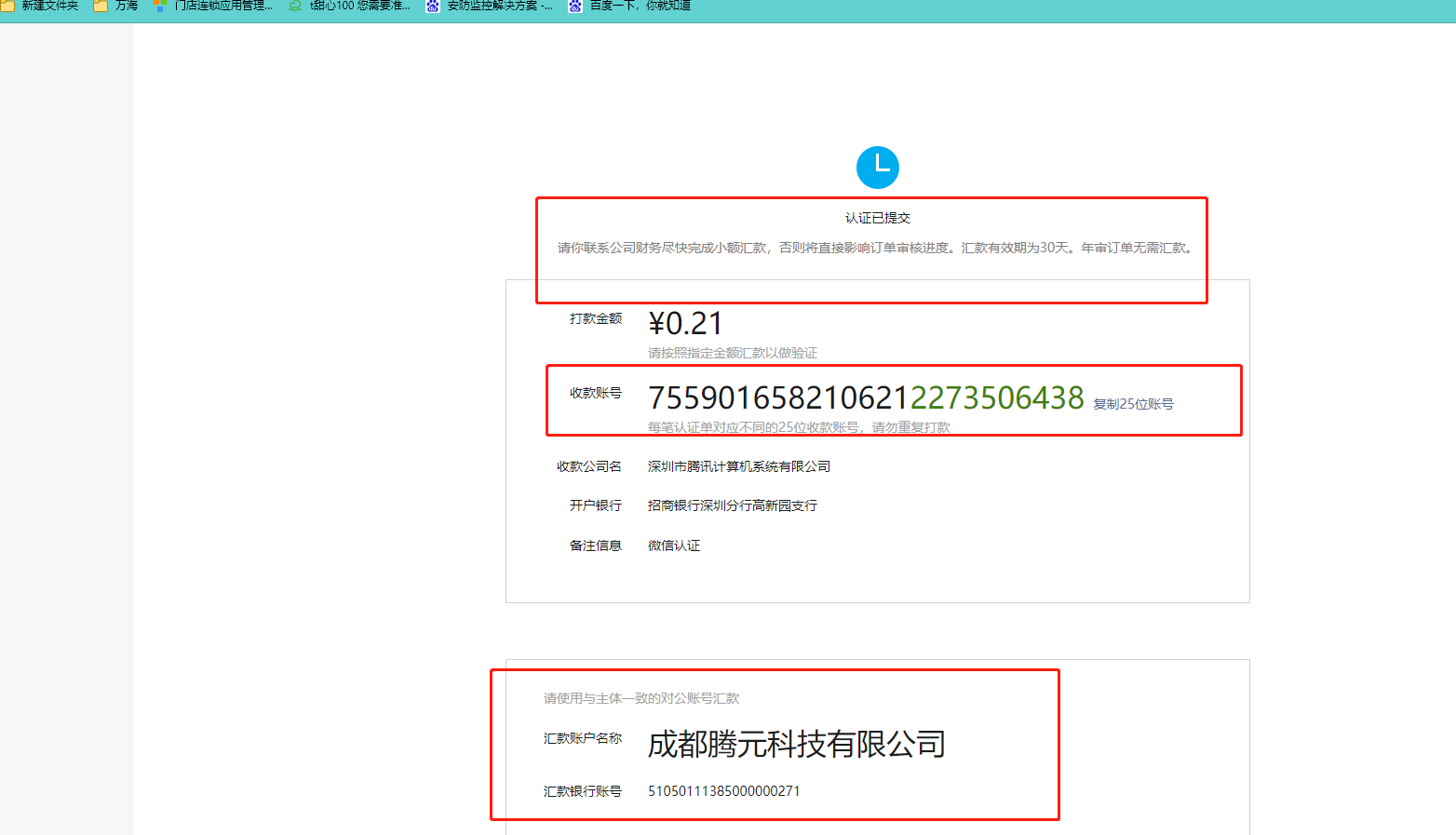Viewport: 1456px width, 835px height.
Task: Select the 25-digit 收款账号 number
Action: (866, 397)
